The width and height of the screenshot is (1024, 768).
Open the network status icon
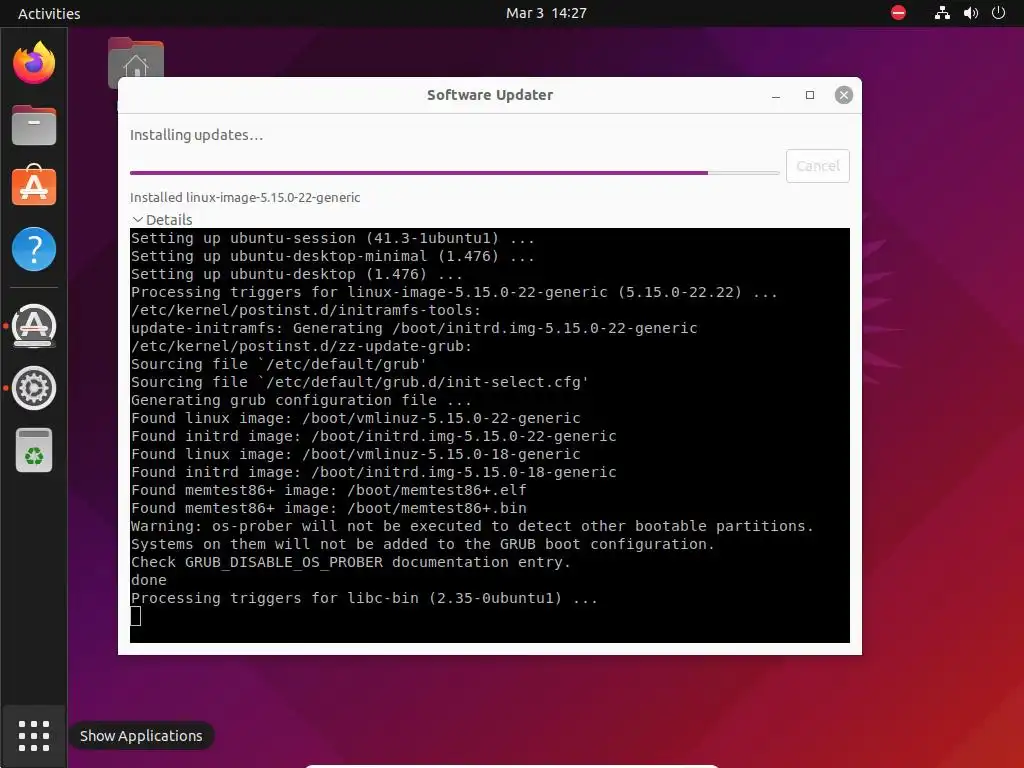point(942,13)
